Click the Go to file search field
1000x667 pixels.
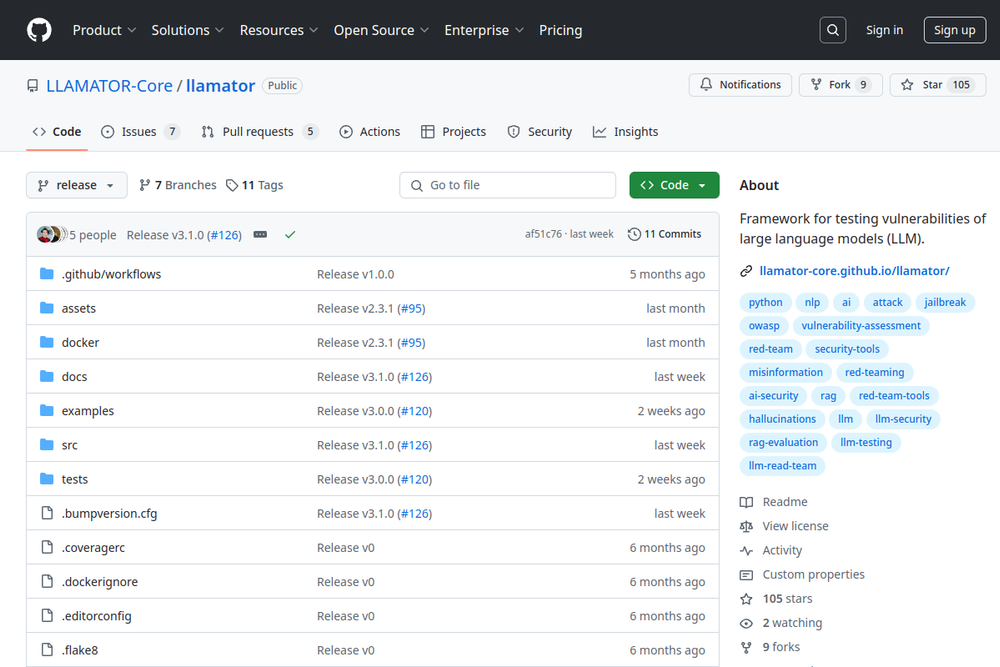(508, 185)
